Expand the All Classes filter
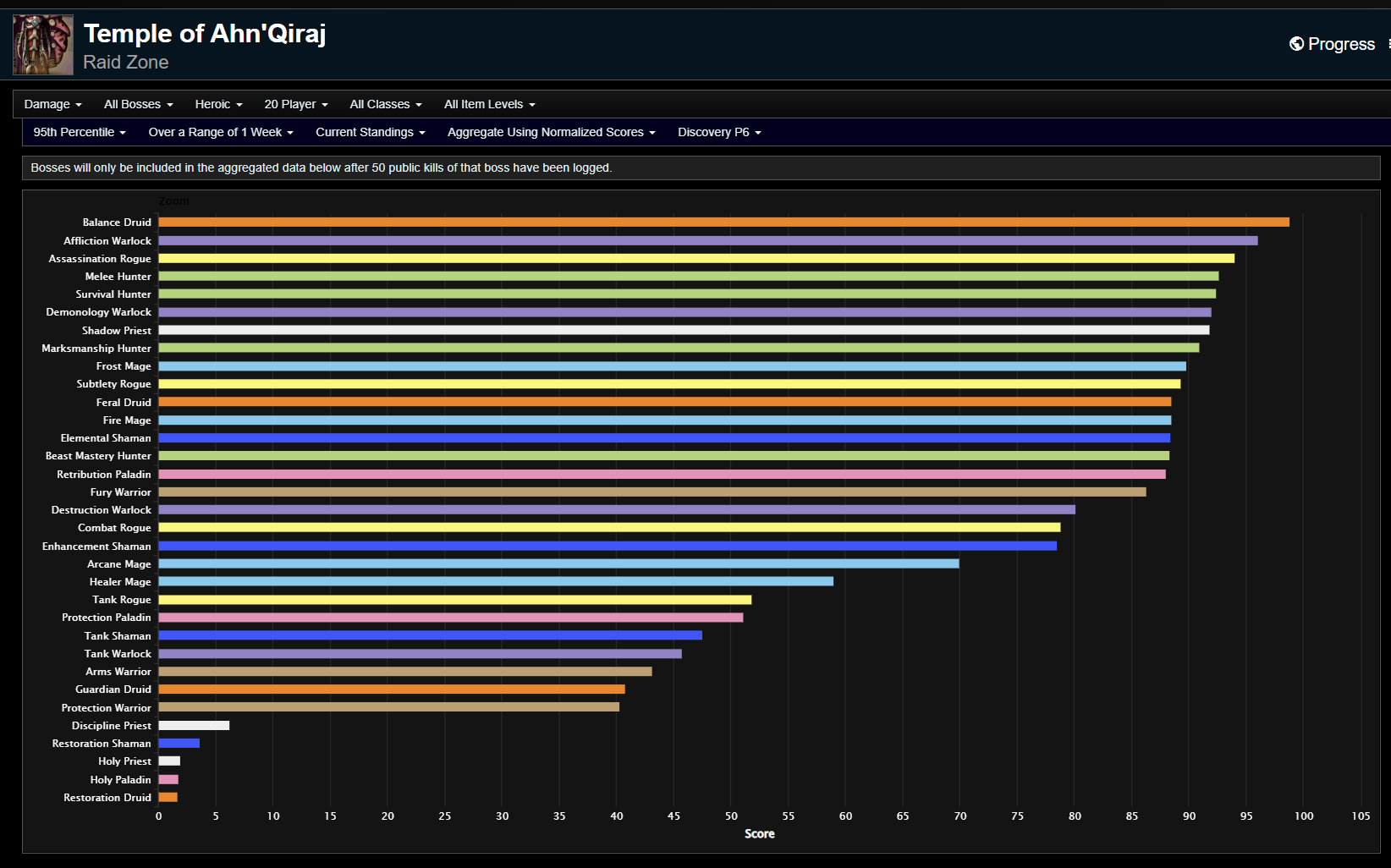Image resolution: width=1391 pixels, height=868 pixels. [385, 104]
